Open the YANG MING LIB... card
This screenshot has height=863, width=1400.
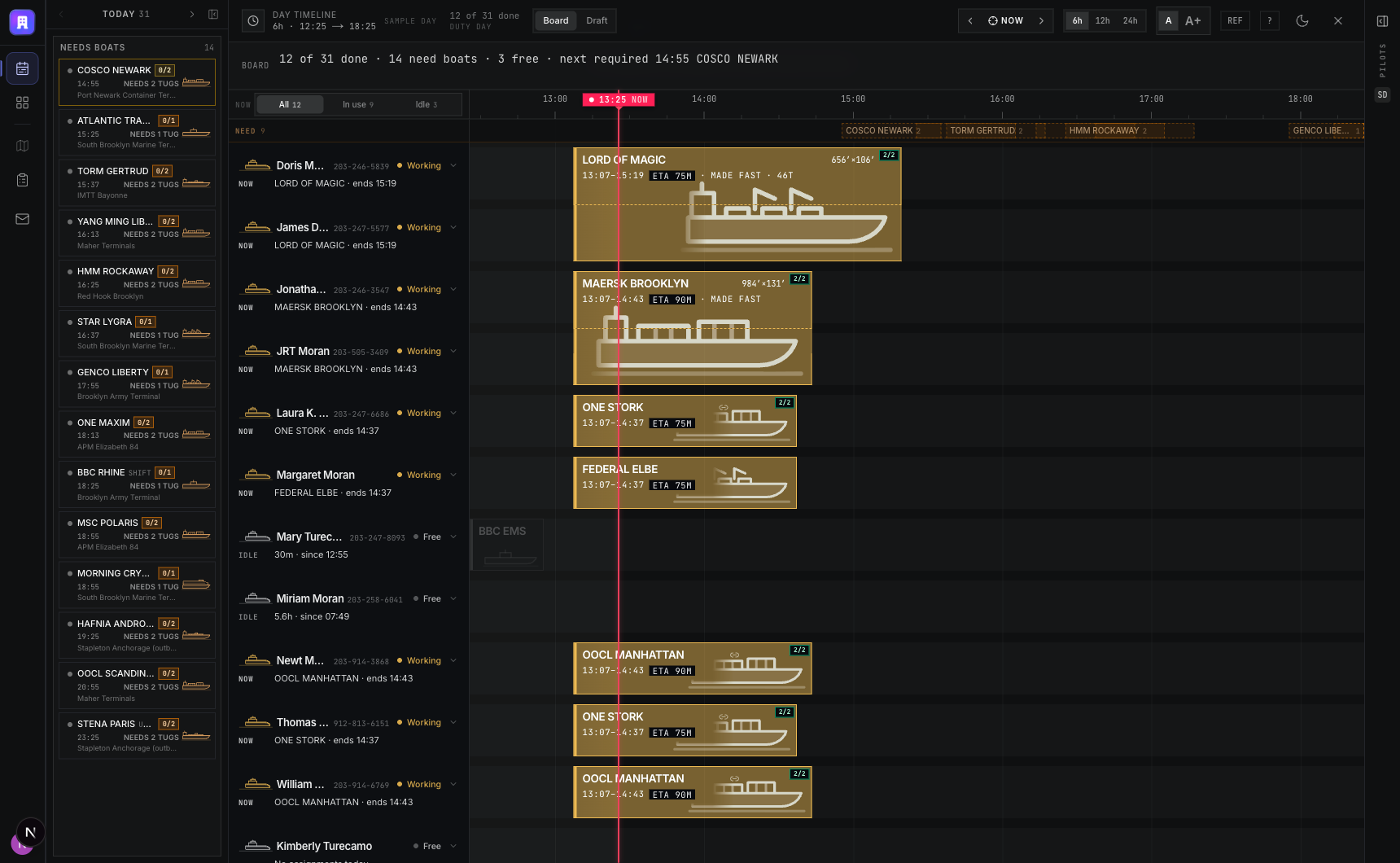[137, 233]
